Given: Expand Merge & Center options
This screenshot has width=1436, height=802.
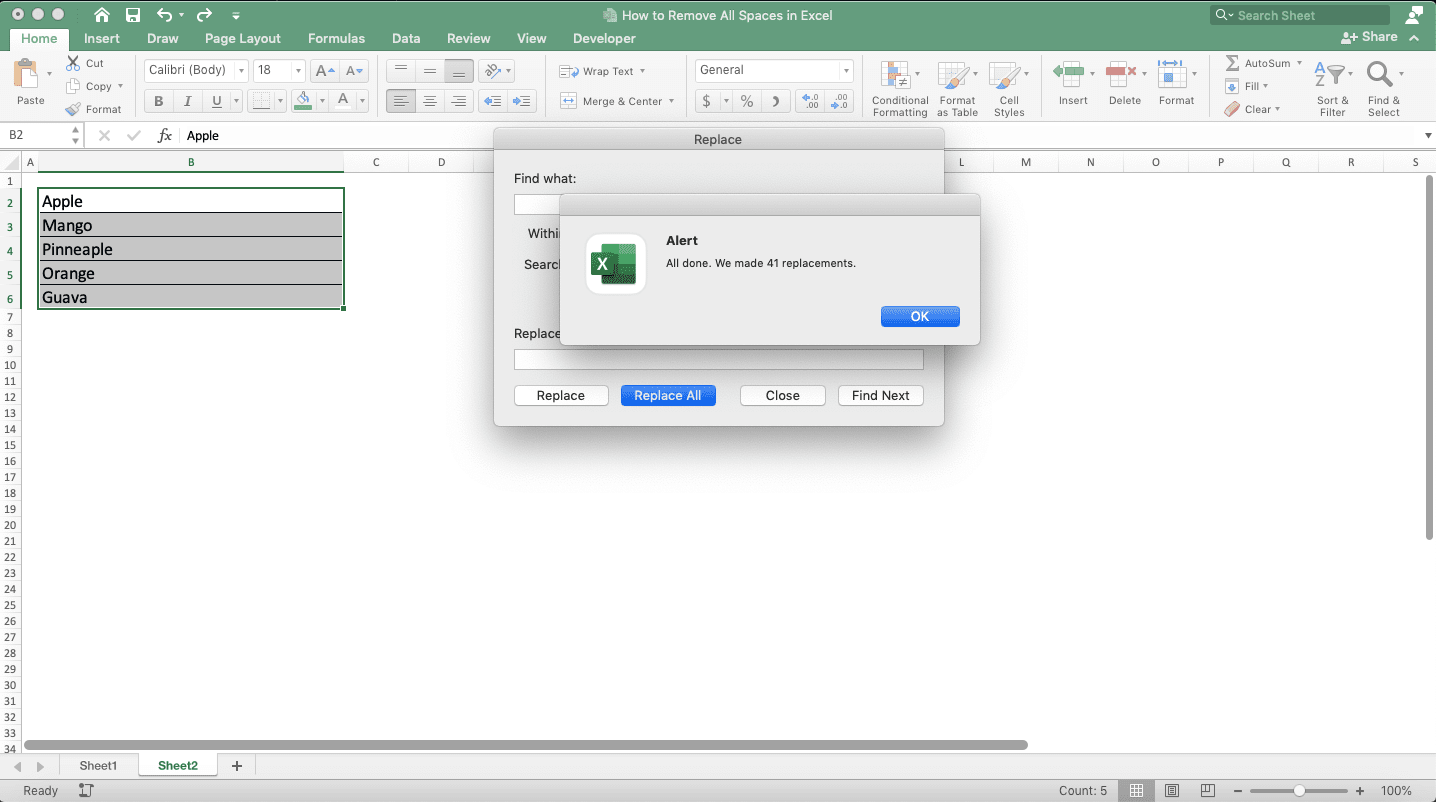Looking at the screenshot, I should (x=671, y=101).
